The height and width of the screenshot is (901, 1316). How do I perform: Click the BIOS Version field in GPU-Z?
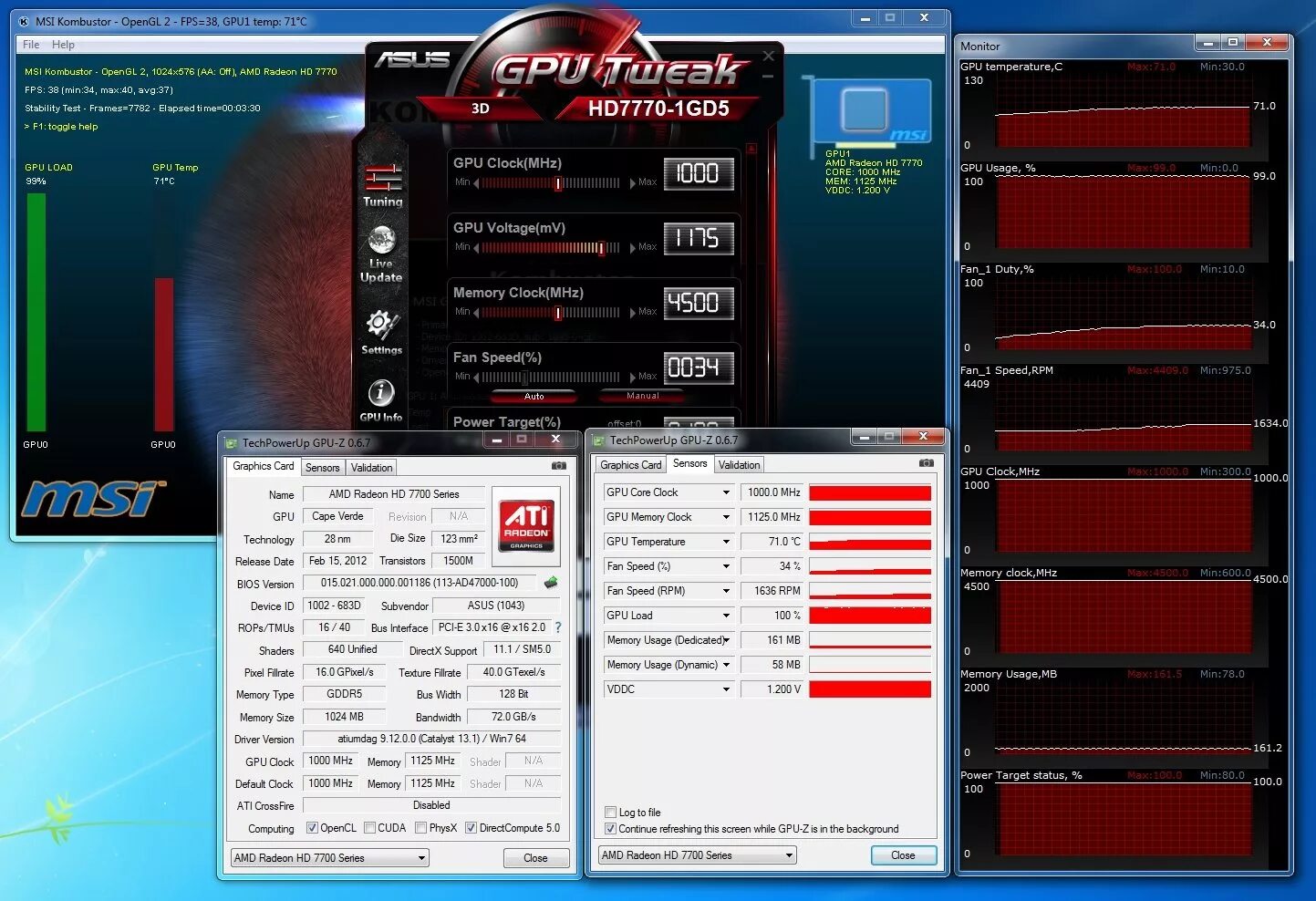[420, 583]
